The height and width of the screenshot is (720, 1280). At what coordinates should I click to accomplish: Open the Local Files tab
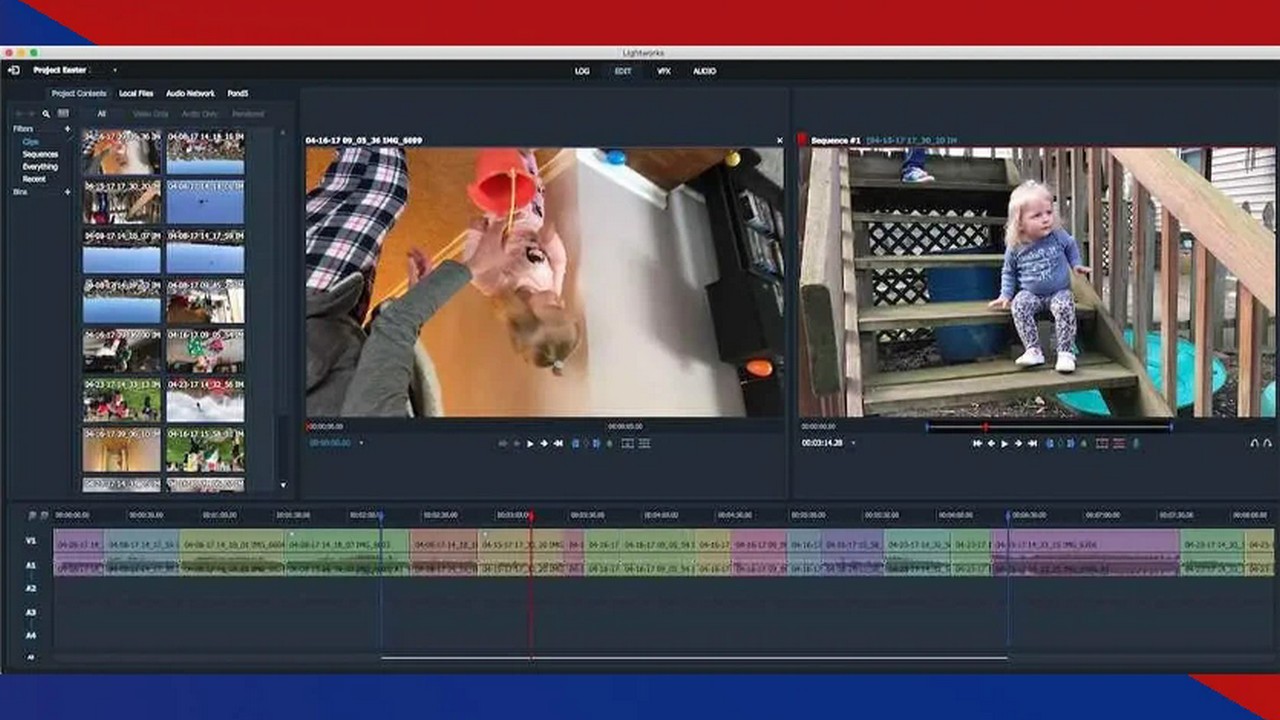[136, 93]
